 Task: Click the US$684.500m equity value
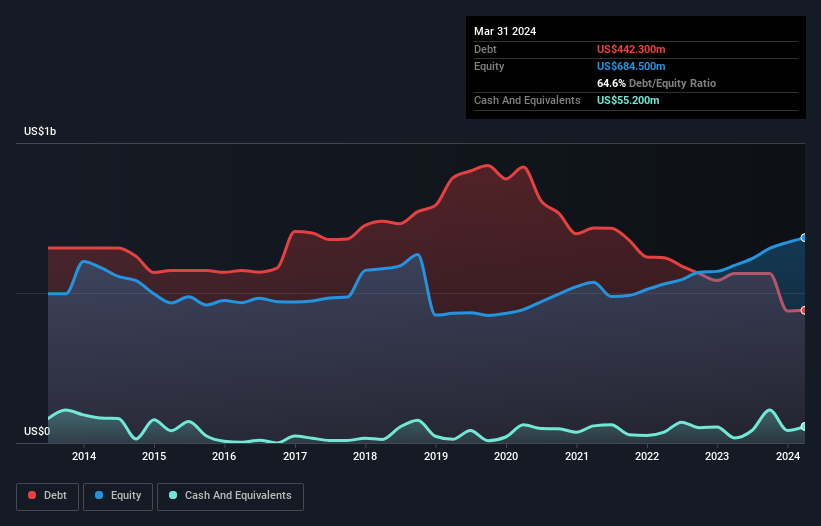pos(631,66)
